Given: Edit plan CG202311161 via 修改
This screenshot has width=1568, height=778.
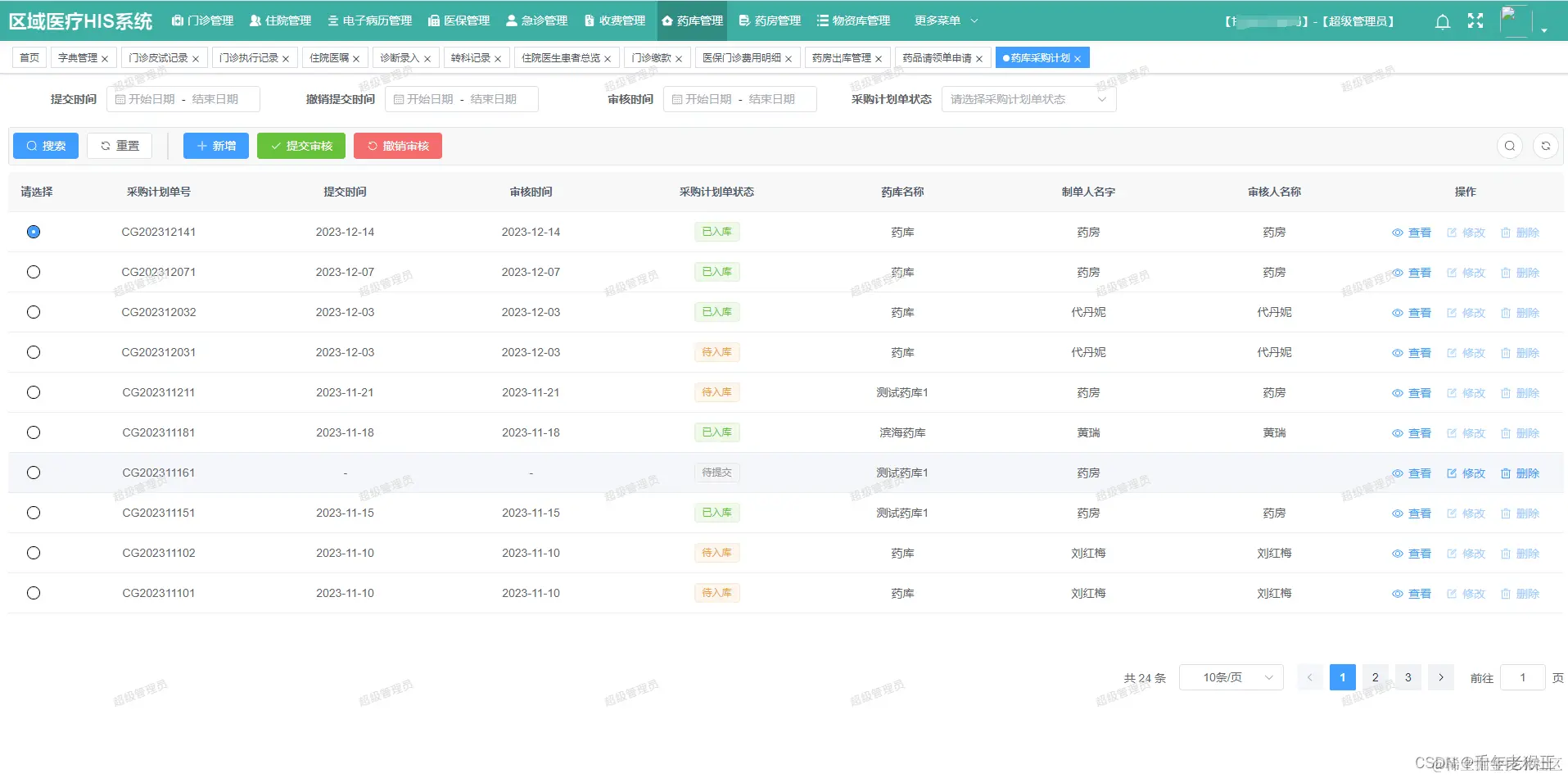Looking at the screenshot, I should click(1466, 473).
